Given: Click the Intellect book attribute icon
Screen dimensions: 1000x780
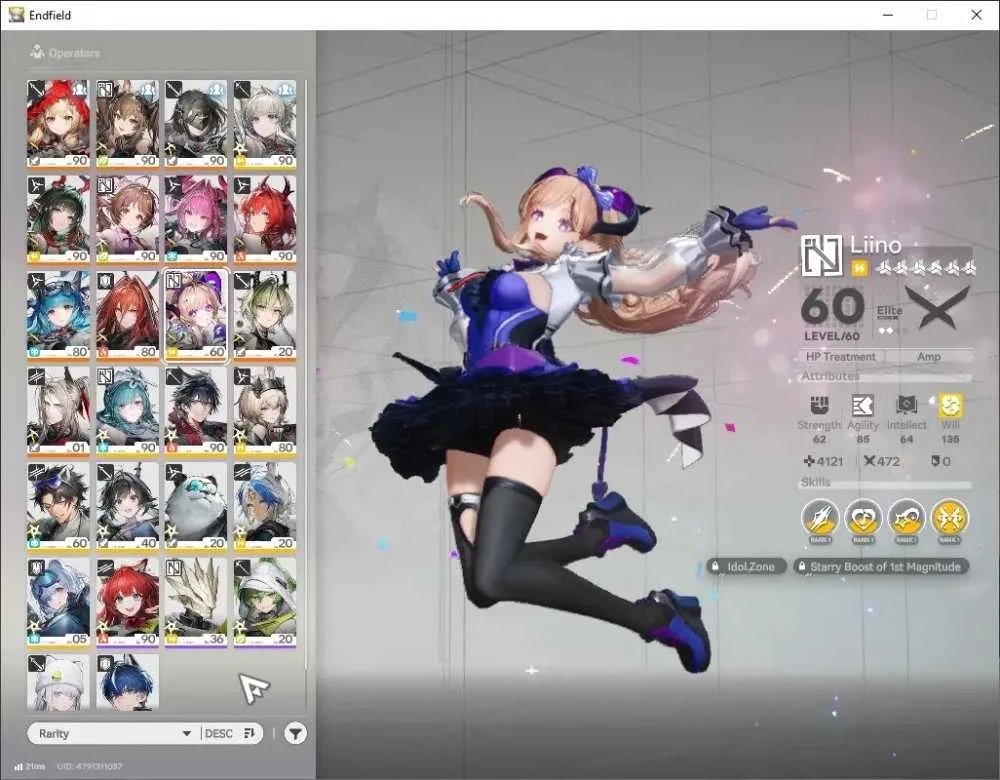Looking at the screenshot, I should click(x=906, y=406).
